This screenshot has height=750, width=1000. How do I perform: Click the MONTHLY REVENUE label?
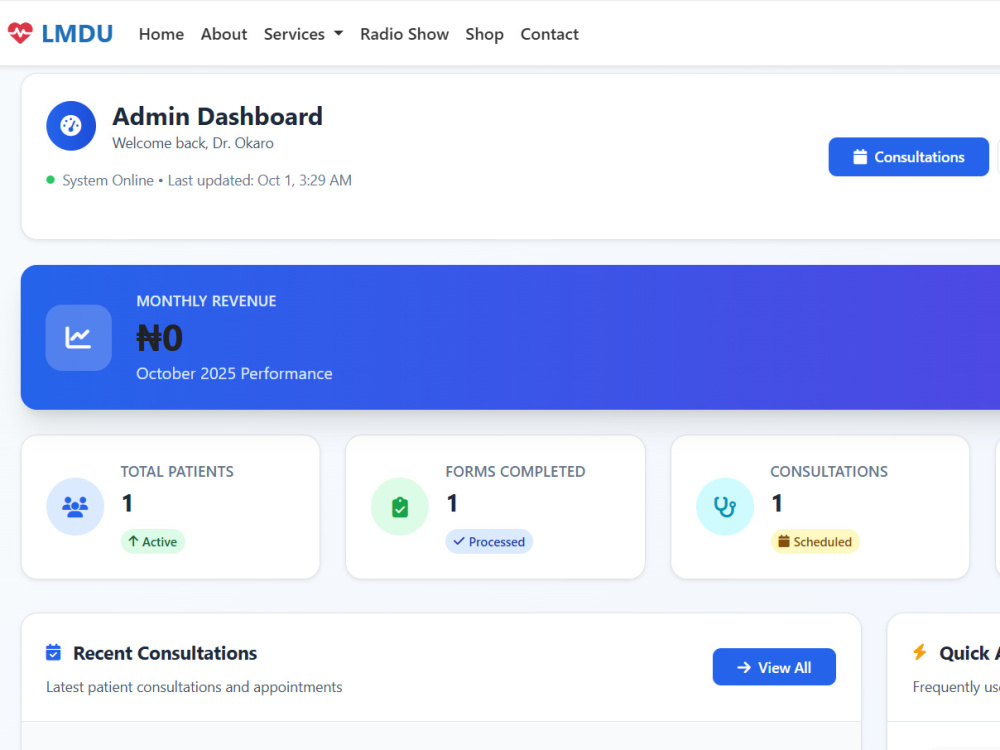tap(207, 301)
